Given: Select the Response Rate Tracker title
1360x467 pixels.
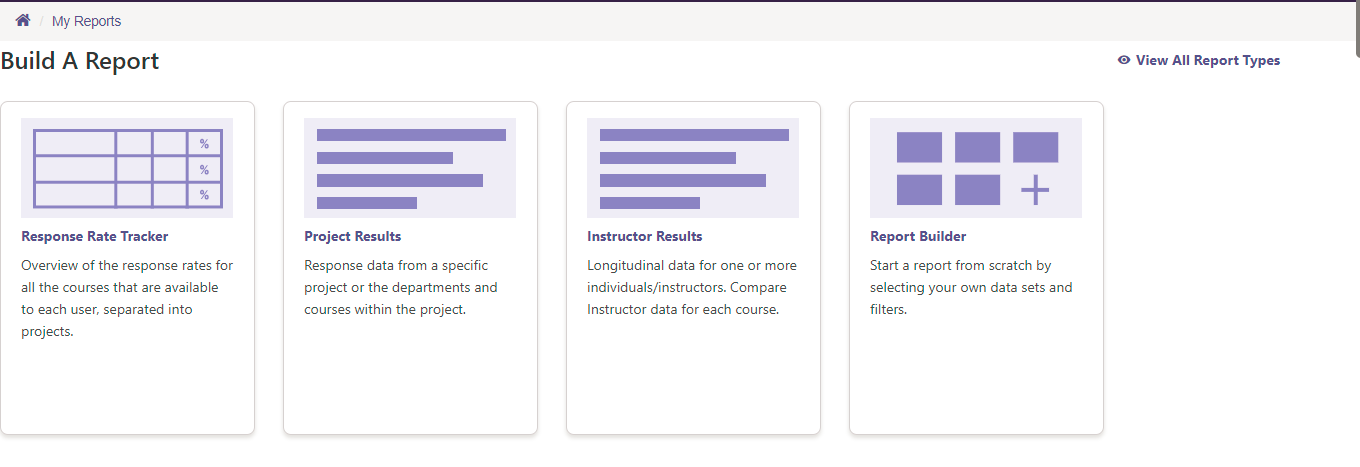Looking at the screenshot, I should pos(95,237).
